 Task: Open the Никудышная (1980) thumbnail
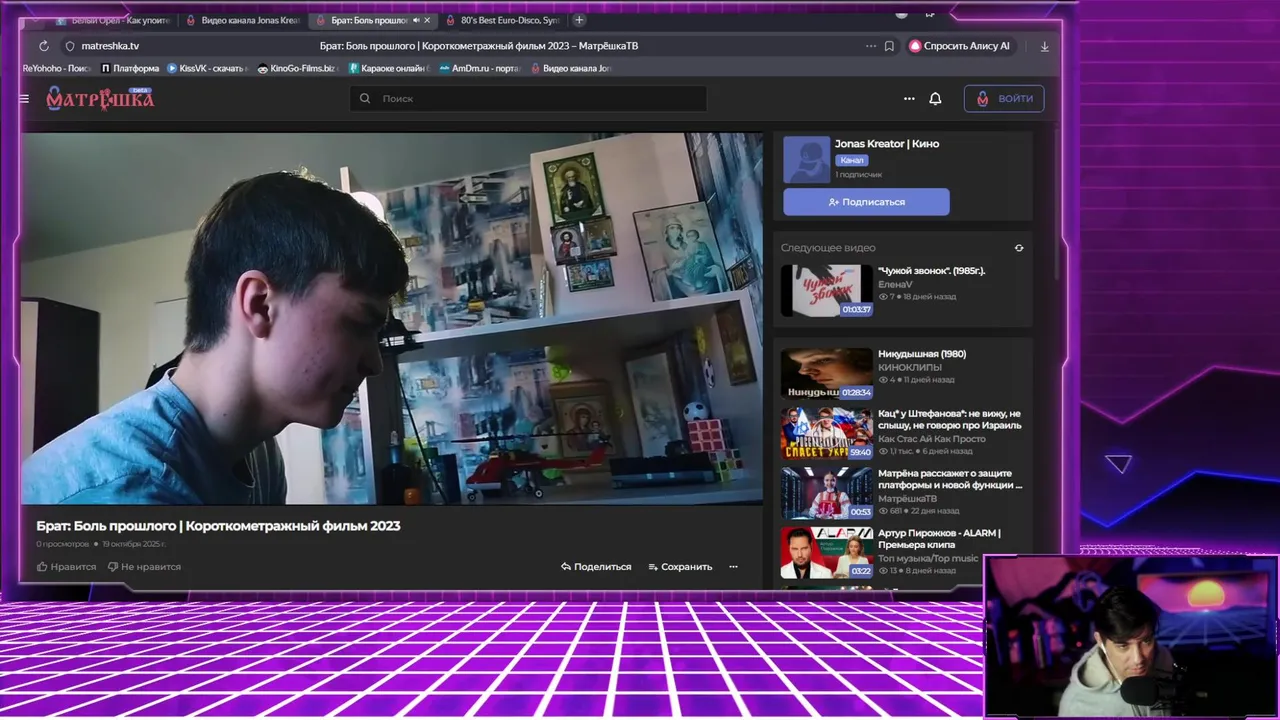tap(827, 373)
